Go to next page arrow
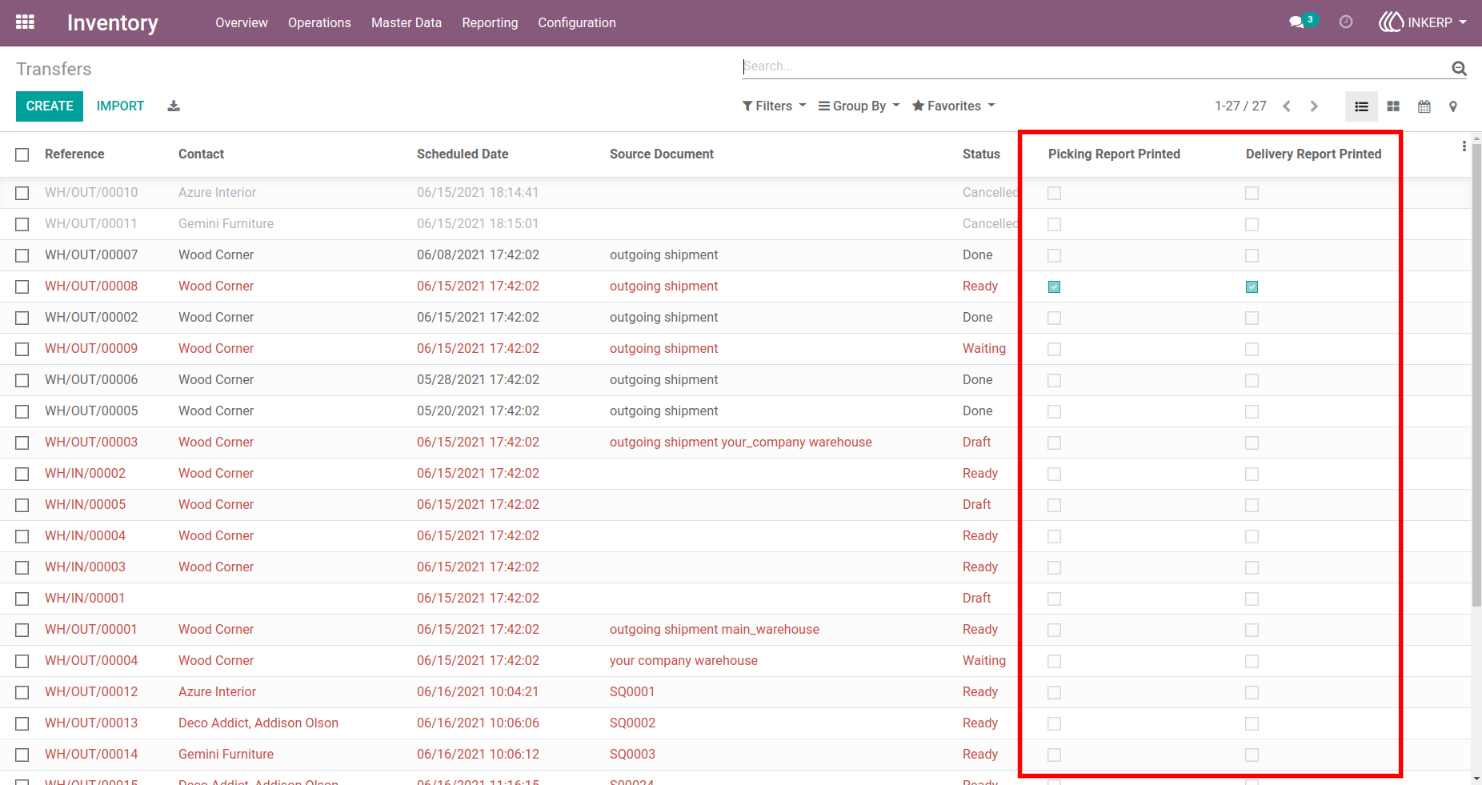 tap(1314, 106)
